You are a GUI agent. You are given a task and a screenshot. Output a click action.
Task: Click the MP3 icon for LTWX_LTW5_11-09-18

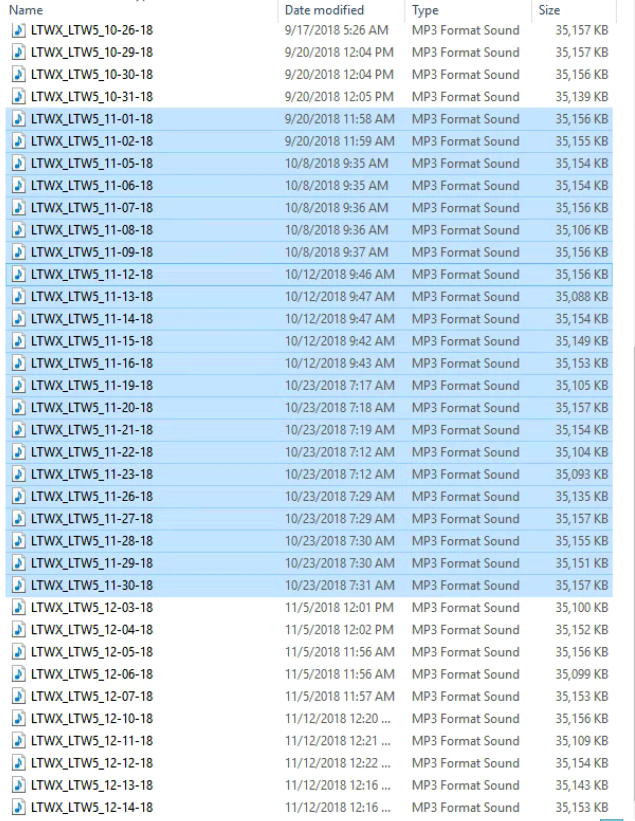click(x=19, y=252)
